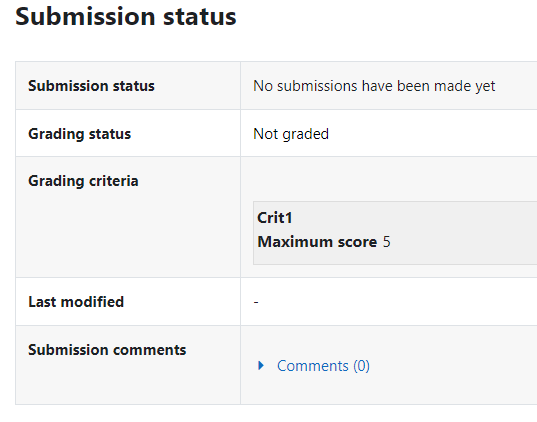Screen dimensions: 537x422
Task: Click the Crit1 criterion name
Action: [x=275, y=218]
